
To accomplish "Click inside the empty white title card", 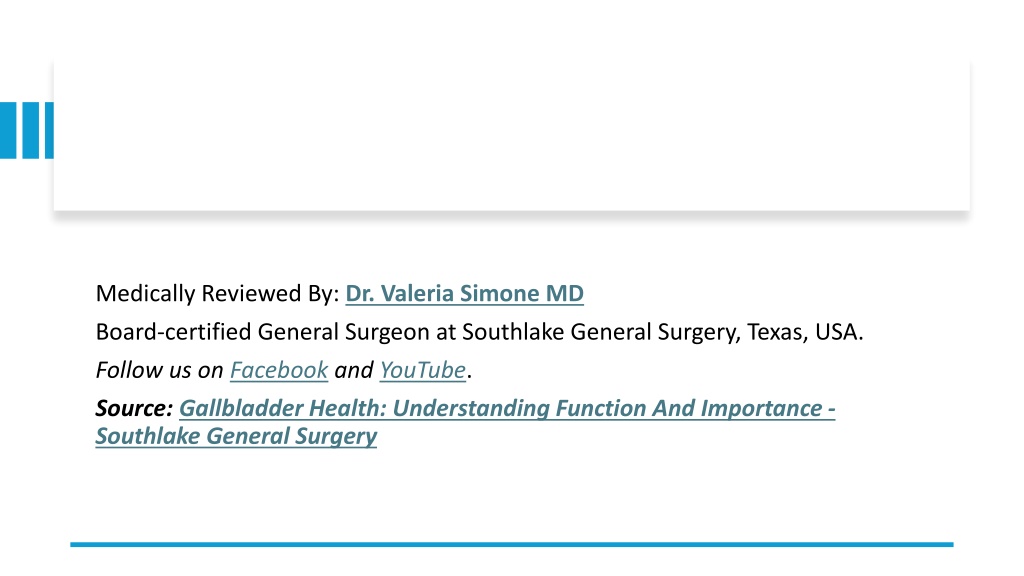I will point(511,135).
